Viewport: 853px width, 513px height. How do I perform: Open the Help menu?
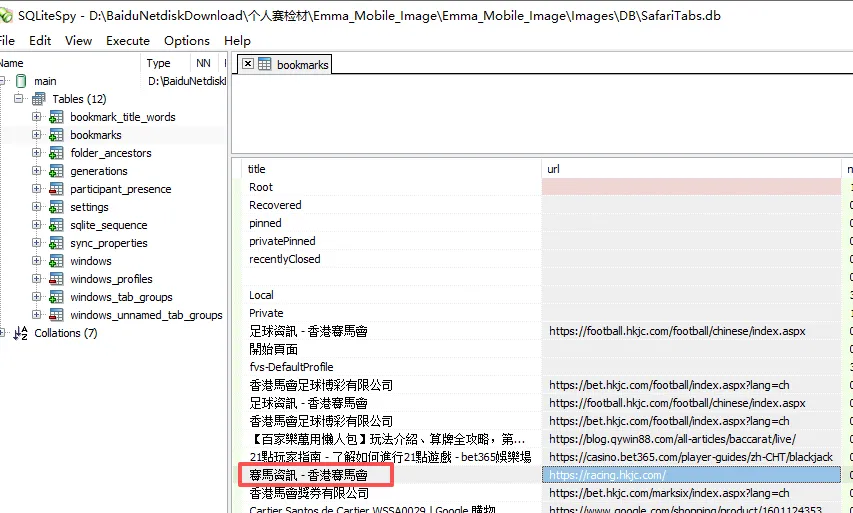(x=237, y=41)
